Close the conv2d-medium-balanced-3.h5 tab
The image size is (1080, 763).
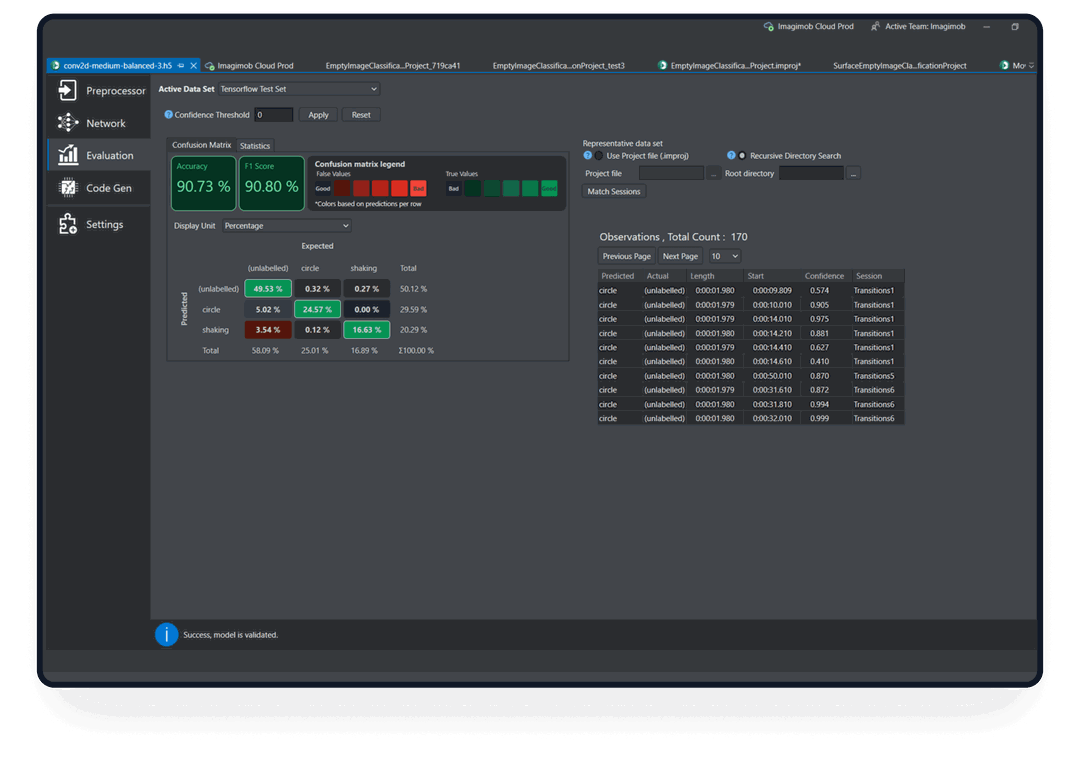click(x=194, y=66)
